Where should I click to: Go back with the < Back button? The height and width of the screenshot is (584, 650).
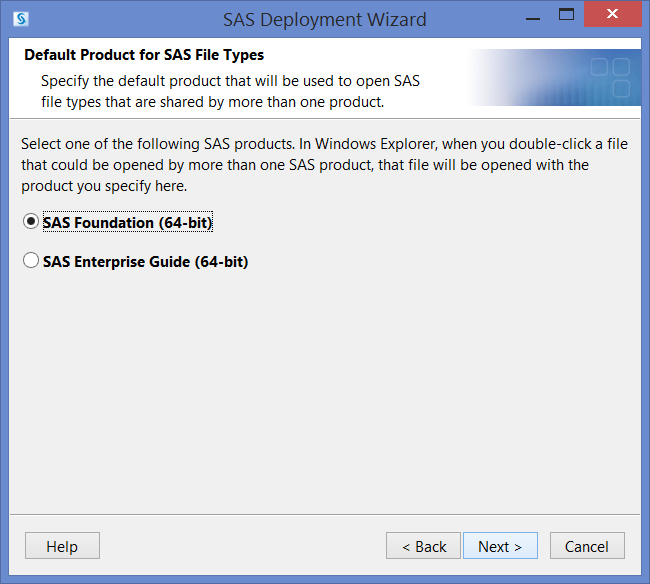coord(424,546)
